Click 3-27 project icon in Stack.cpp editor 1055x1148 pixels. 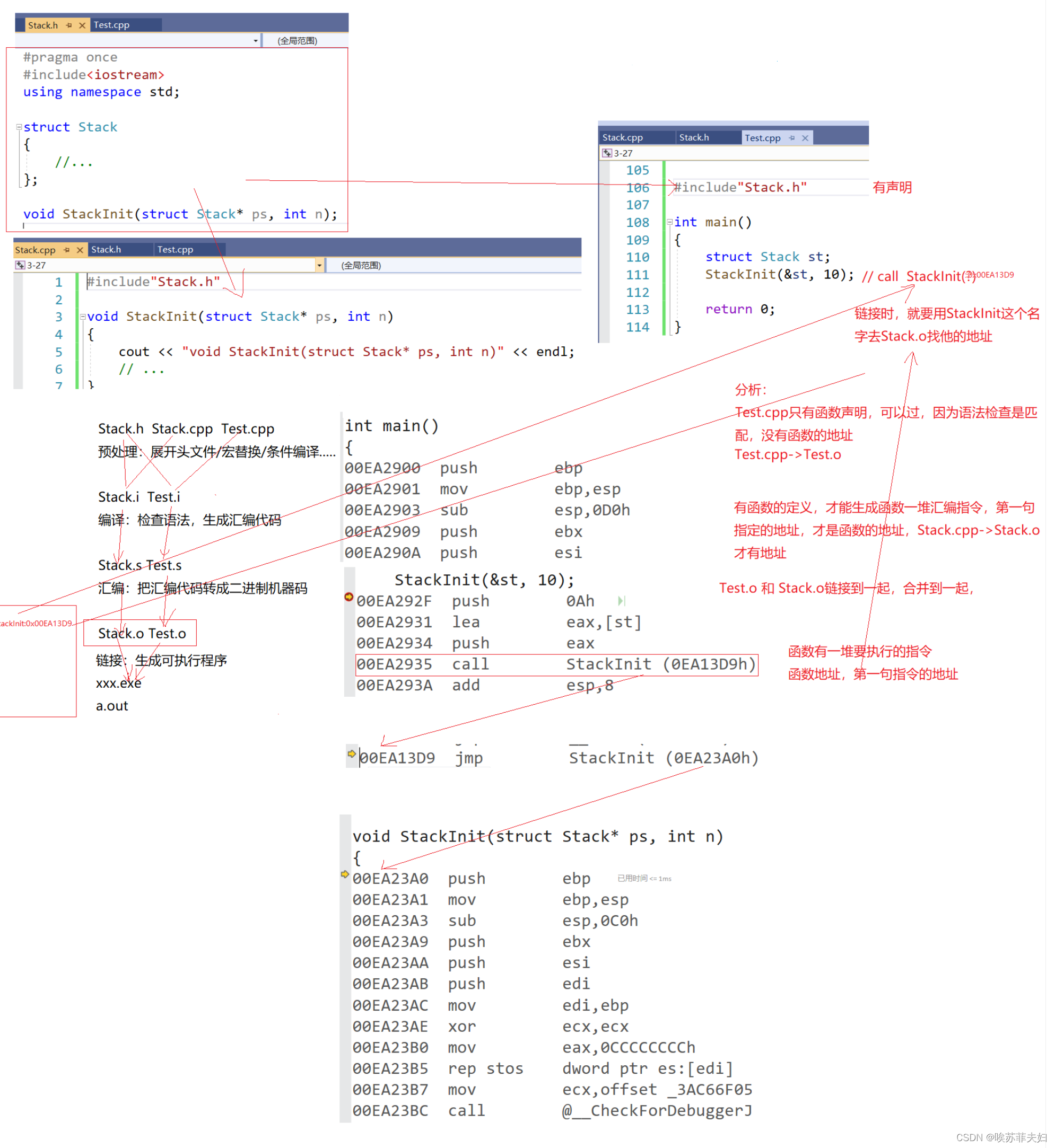(x=20, y=265)
